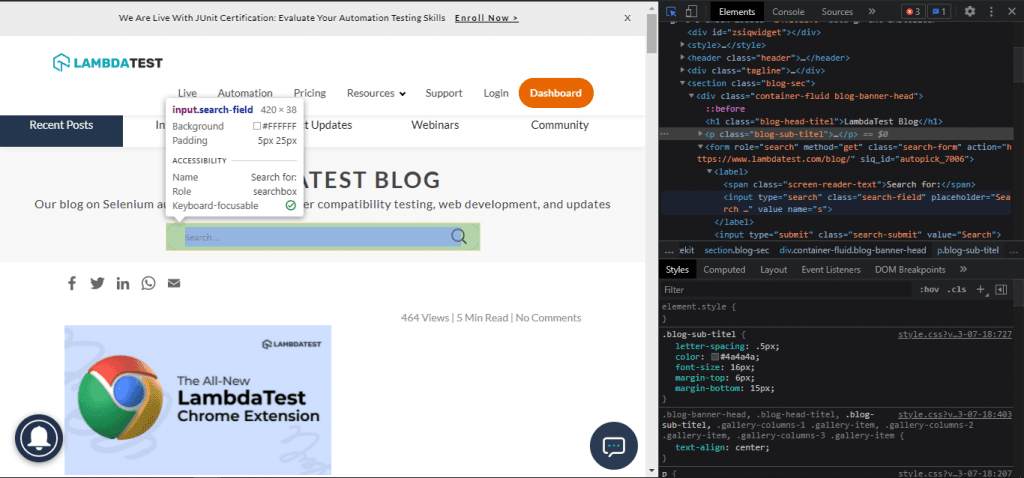Click div.container-fluid.blog-banner-head in the breadcrumb
Viewport: 1024px width, 478px height.
click(x=853, y=250)
